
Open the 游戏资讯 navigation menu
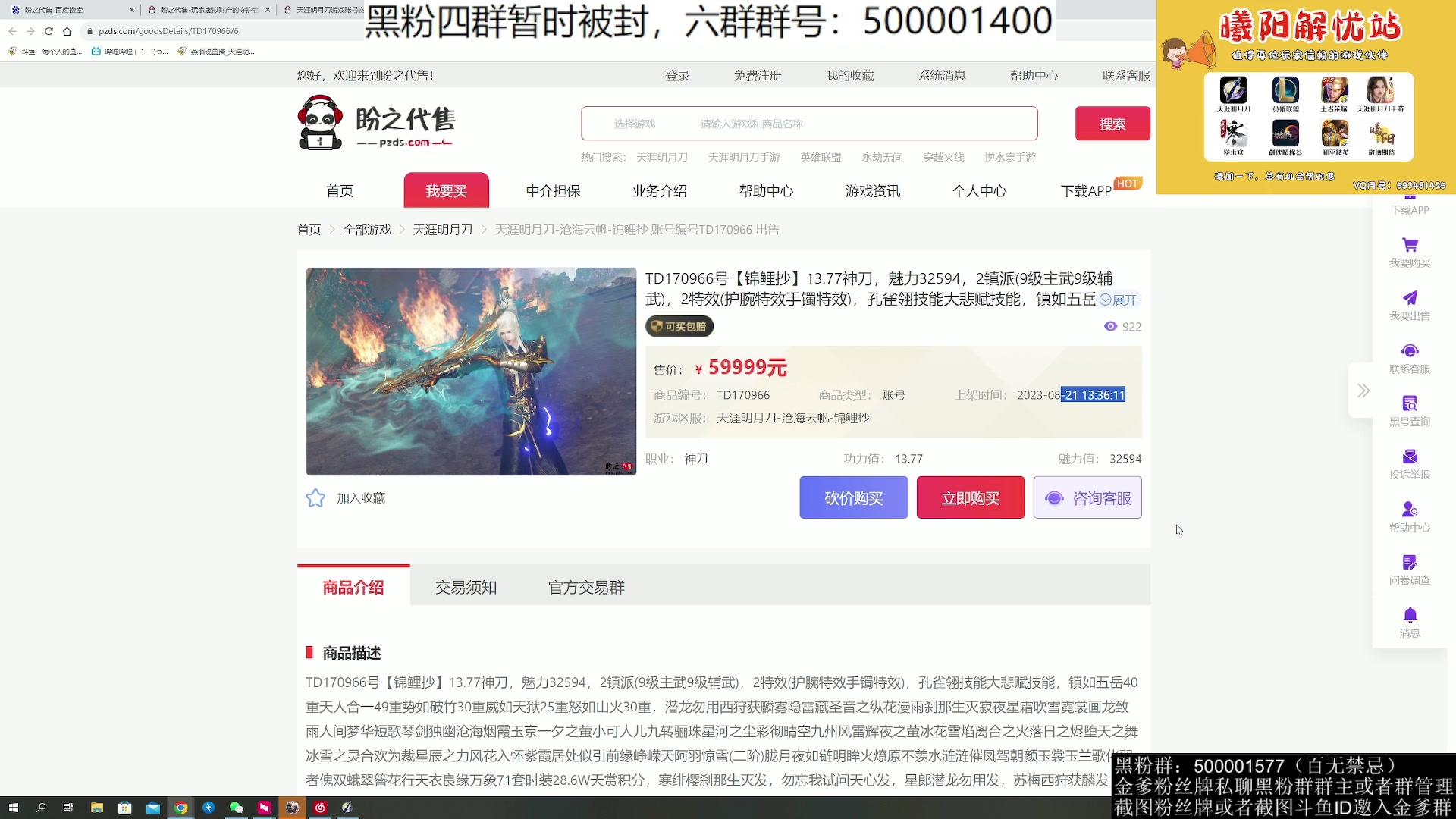point(872,190)
